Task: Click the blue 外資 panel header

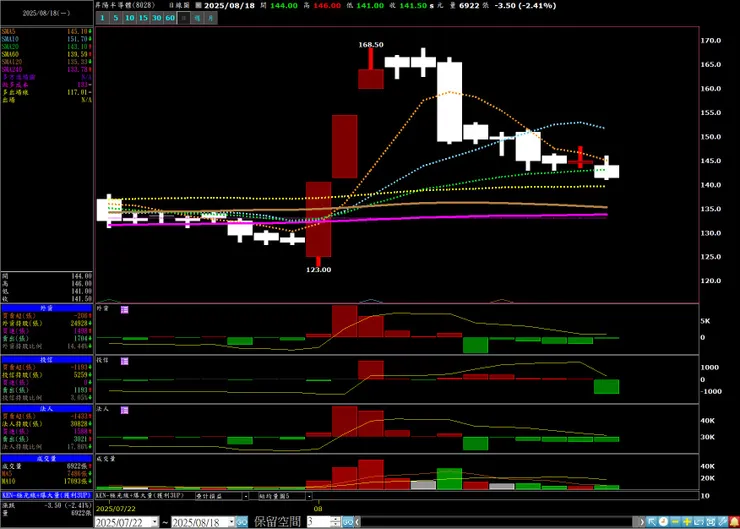Action: coord(47,308)
